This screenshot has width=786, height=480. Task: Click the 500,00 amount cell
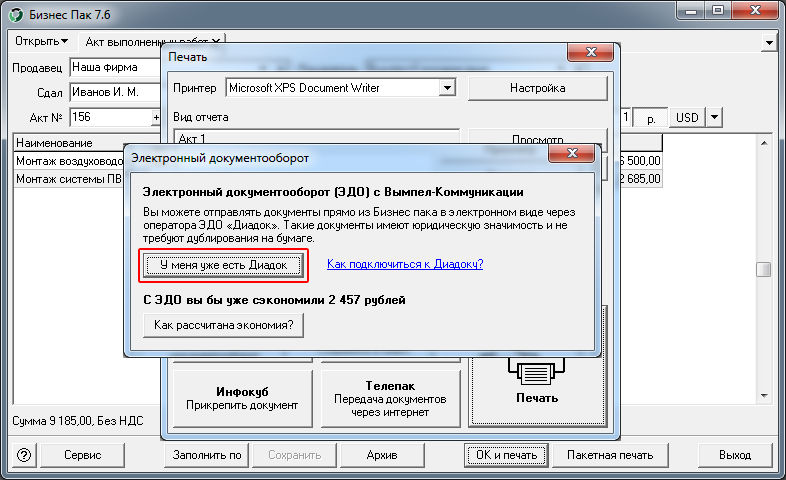641,161
